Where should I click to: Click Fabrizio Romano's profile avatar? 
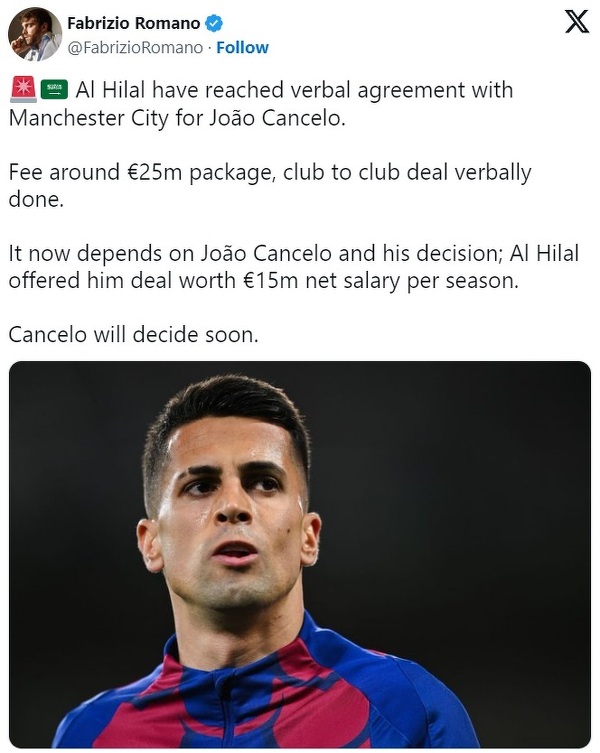(35, 34)
